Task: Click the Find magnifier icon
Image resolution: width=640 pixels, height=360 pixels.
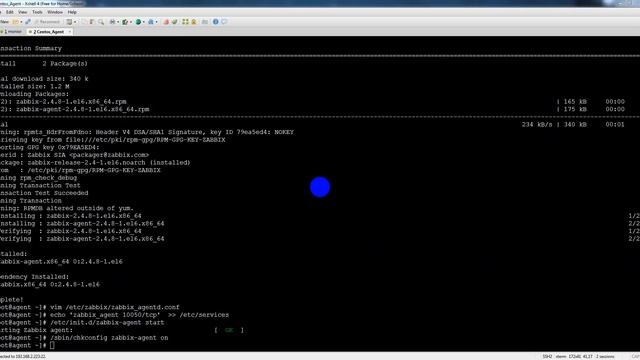Action: point(101,22)
